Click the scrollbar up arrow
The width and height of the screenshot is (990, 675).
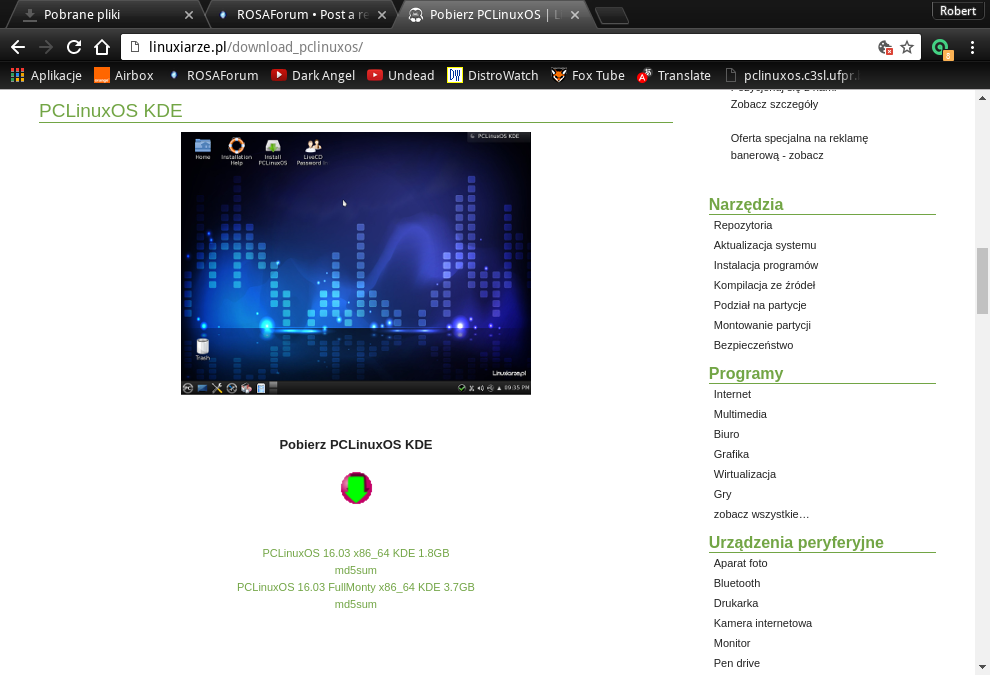click(x=982, y=98)
